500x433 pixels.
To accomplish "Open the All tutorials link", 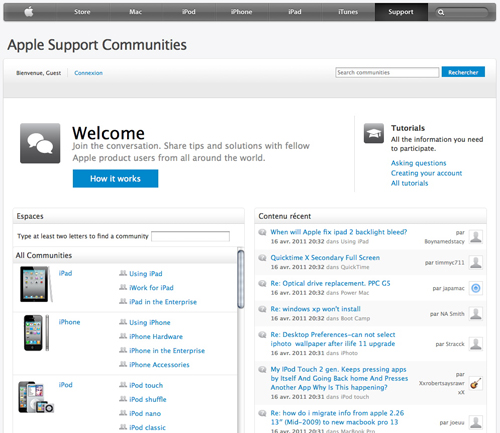I will (x=409, y=183).
